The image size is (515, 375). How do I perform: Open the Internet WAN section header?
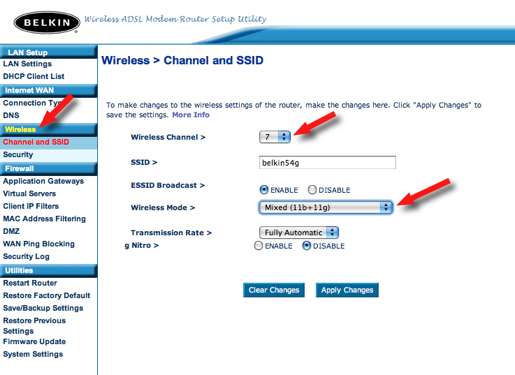coord(48,90)
